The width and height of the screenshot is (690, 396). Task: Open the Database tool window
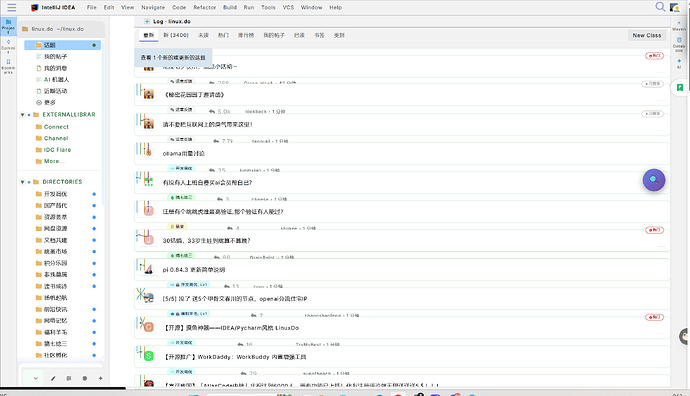(679, 43)
